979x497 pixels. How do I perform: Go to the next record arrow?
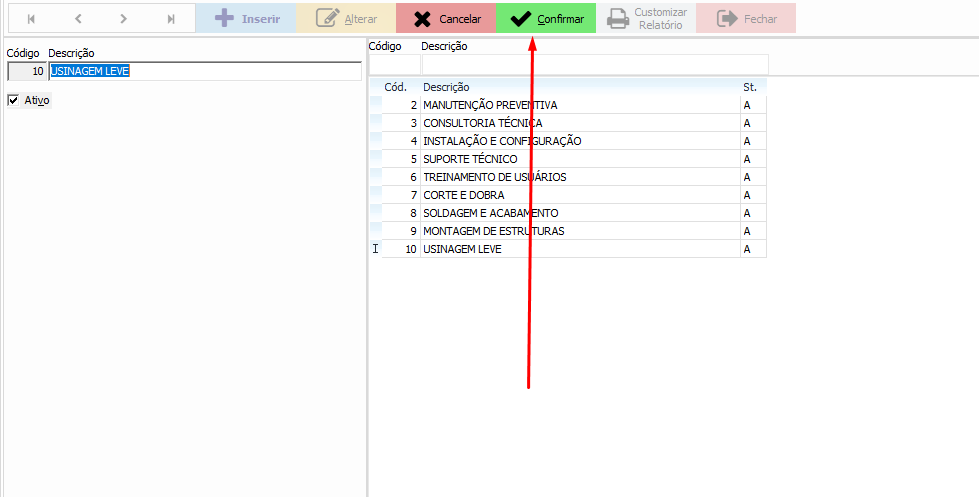click(123, 19)
